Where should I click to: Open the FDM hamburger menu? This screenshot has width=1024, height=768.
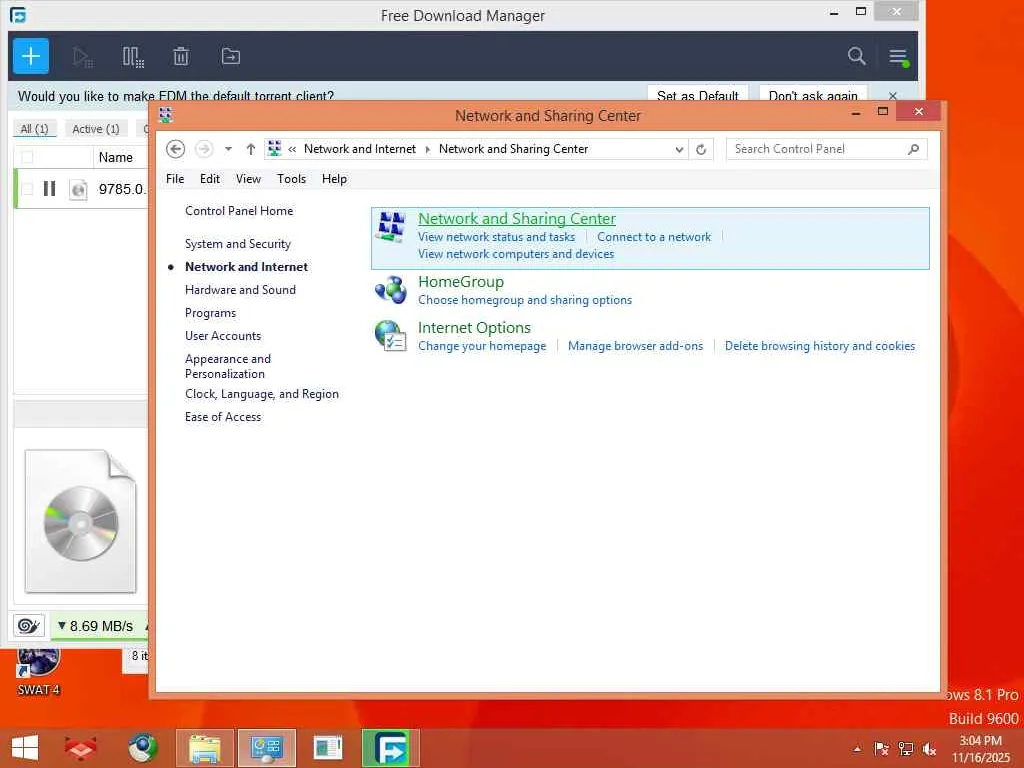[899, 57]
